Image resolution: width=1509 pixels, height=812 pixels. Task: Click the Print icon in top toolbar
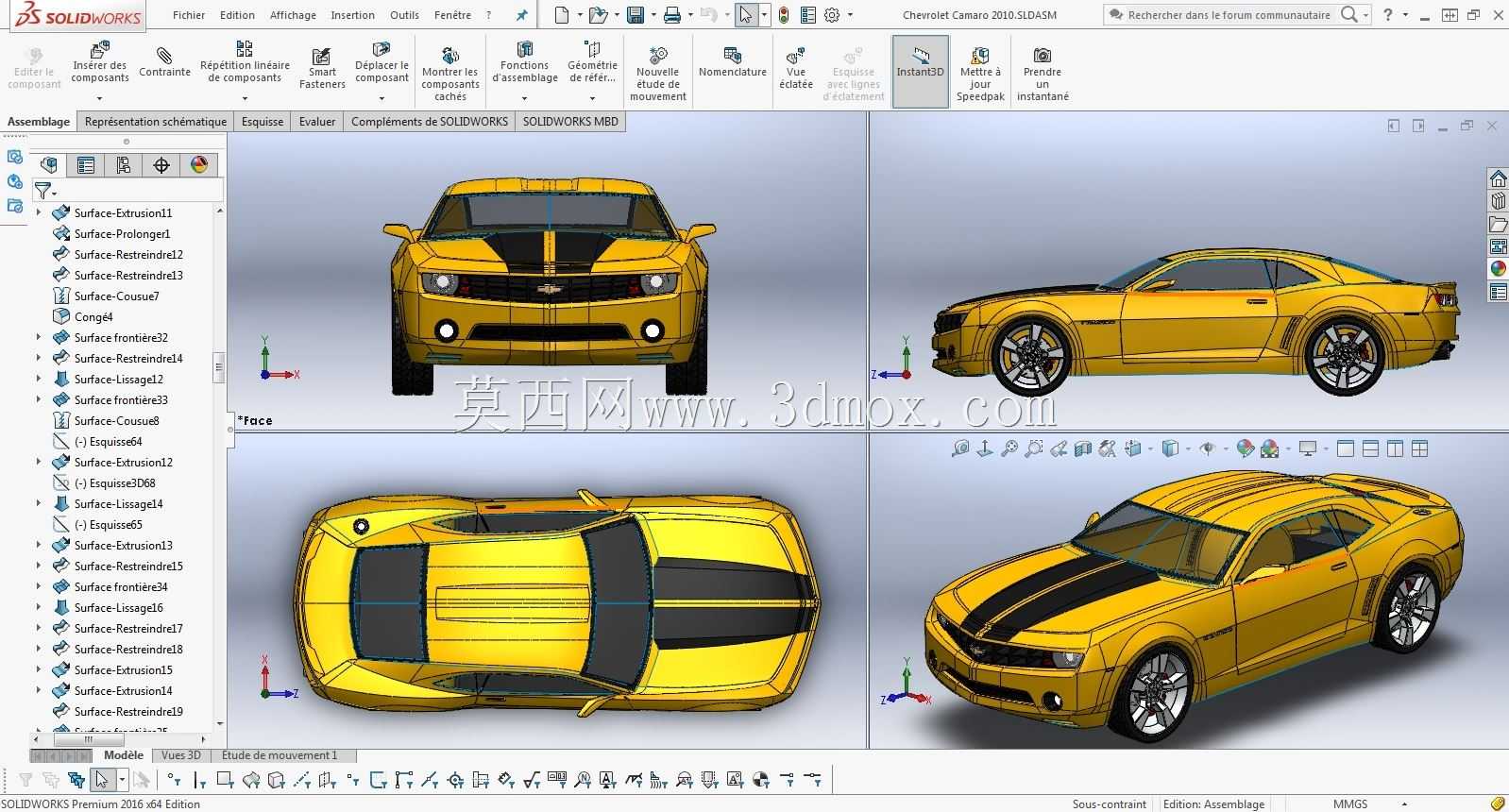[x=672, y=15]
